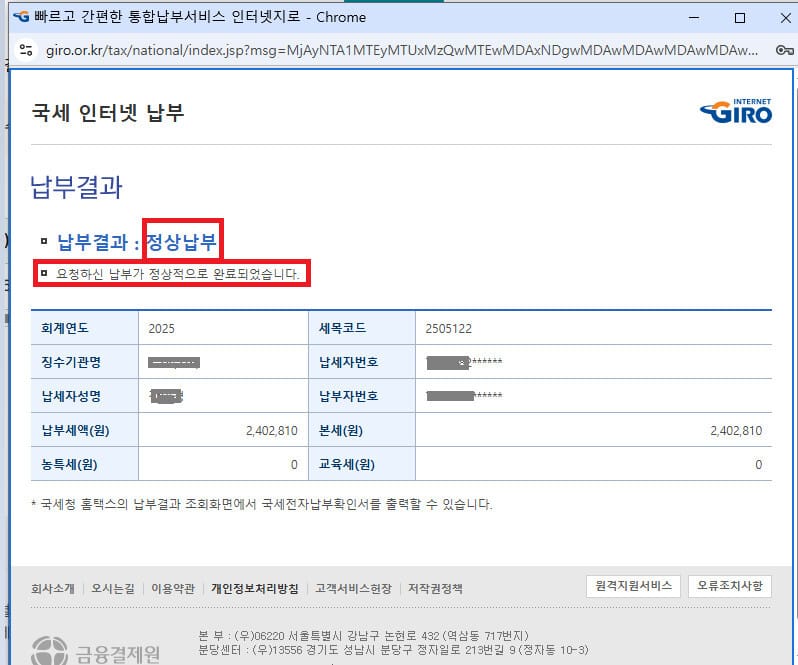This screenshot has height=665, width=798.
Task: Click the message 요청하신 납부가 정상적으로 완료되었습니다
Action: pos(178,274)
